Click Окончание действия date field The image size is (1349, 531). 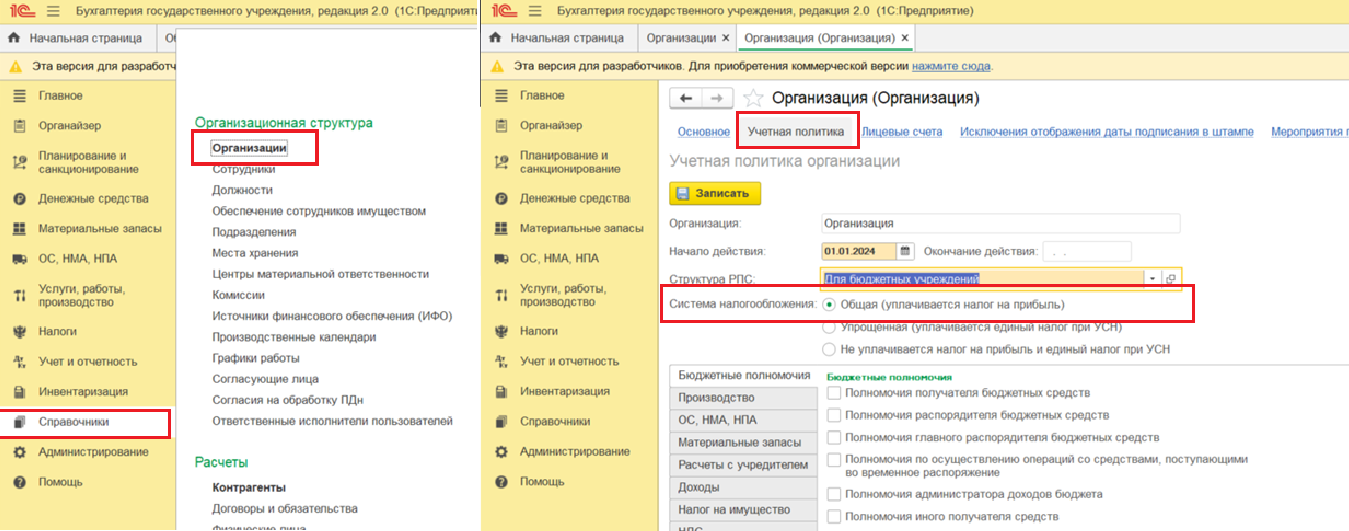[x=1087, y=251]
